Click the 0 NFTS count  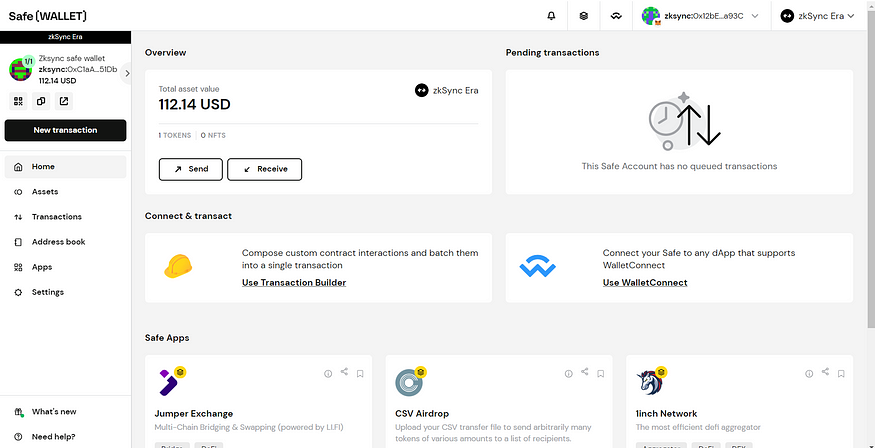[213, 136]
